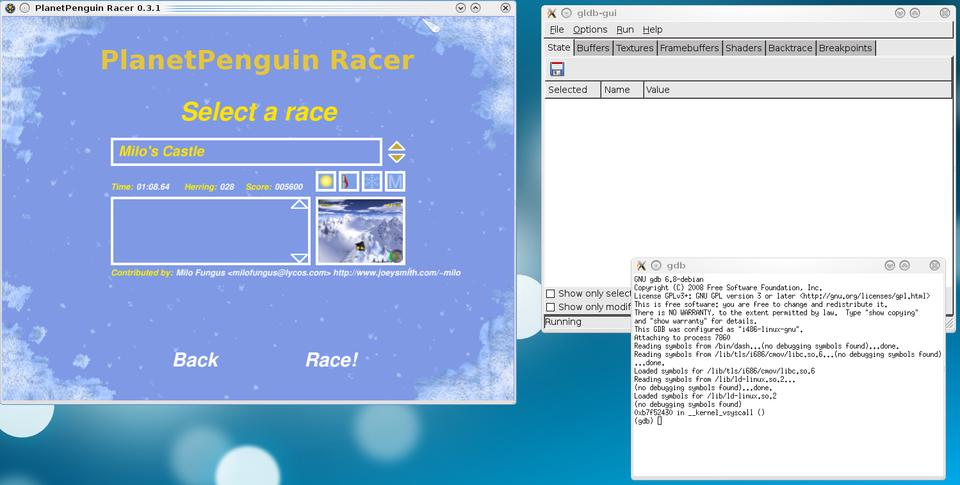
Task: Open the Run menu in gldb-gui
Action: pyautogui.click(x=624, y=30)
